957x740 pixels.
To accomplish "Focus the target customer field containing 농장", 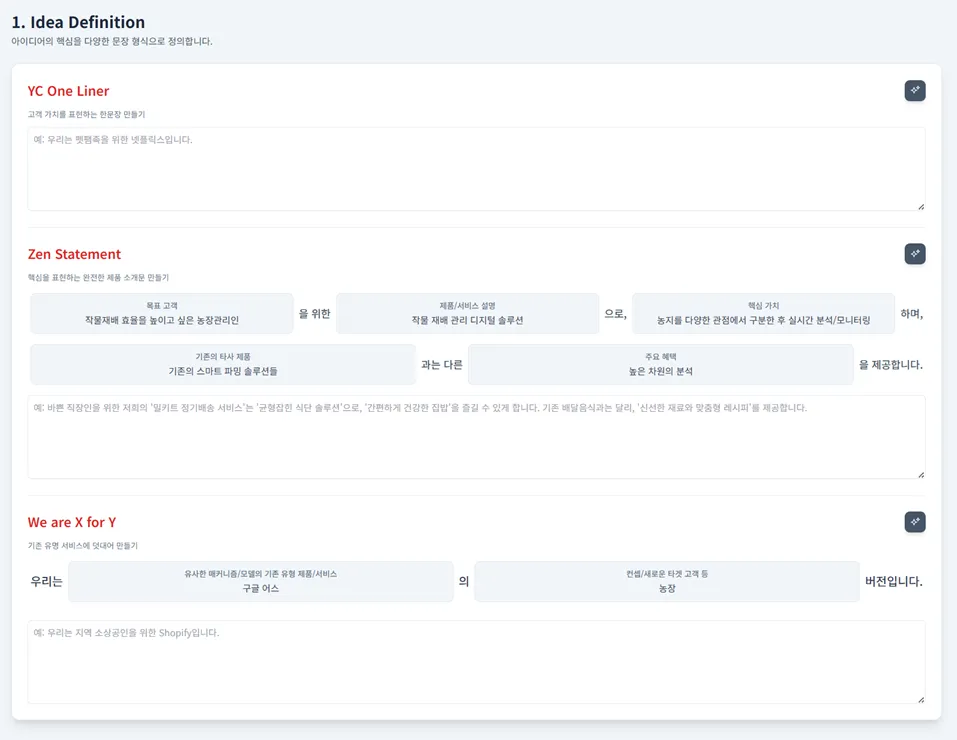I will pos(666,582).
